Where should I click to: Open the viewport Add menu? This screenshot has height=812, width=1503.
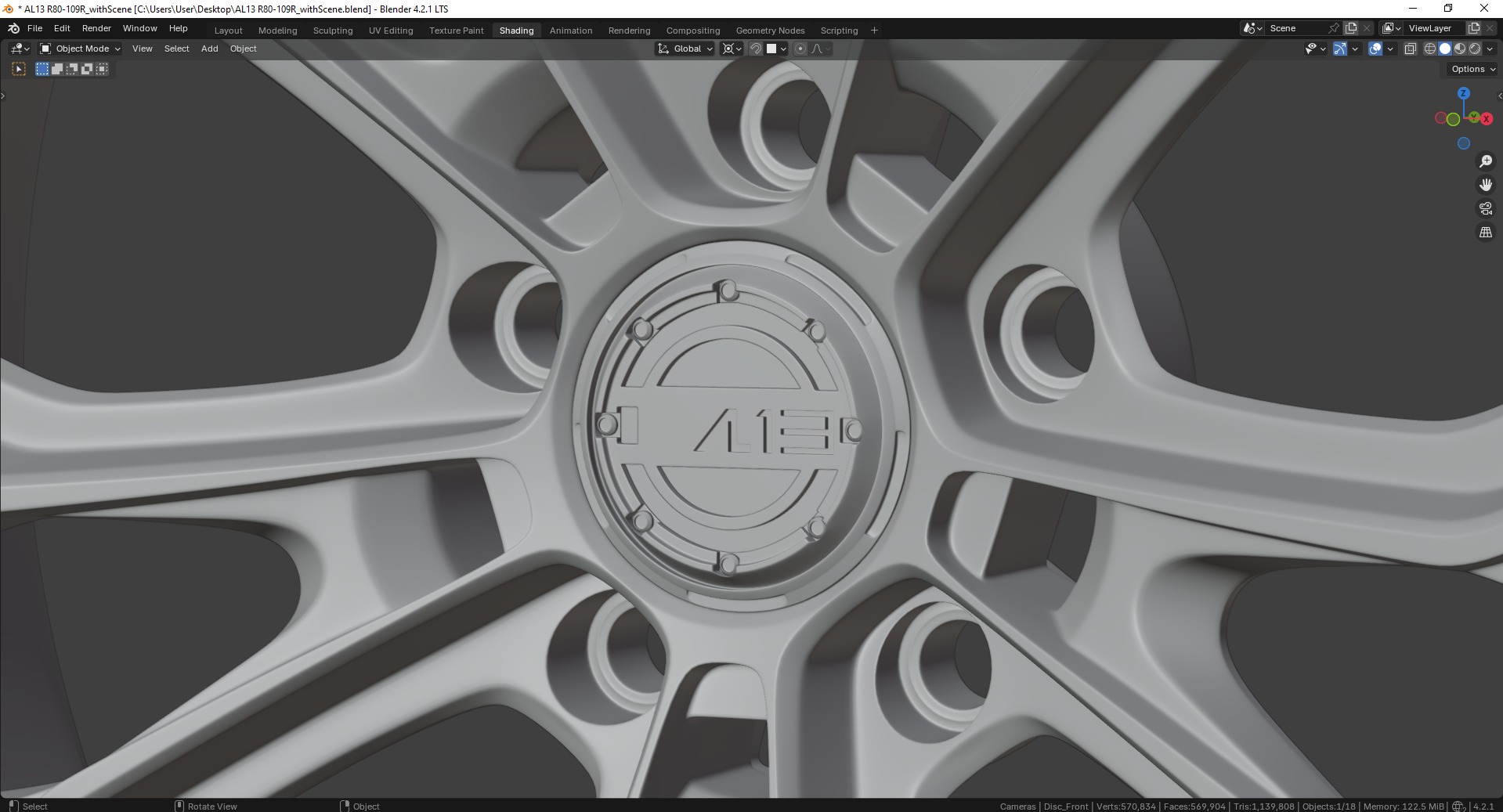[x=209, y=49]
